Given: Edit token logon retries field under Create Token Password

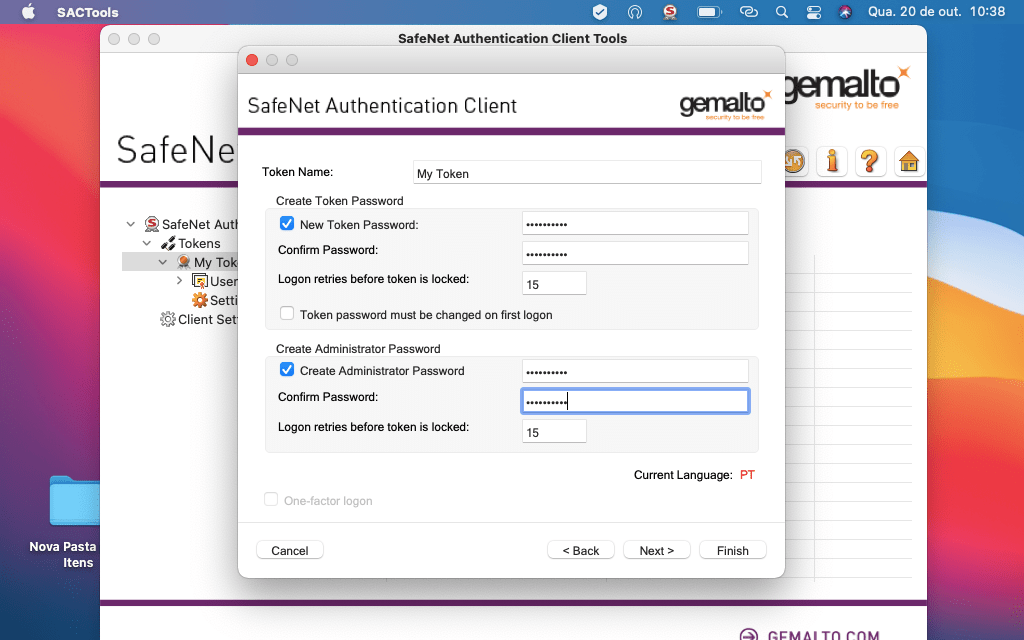Looking at the screenshot, I should (554, 283).
